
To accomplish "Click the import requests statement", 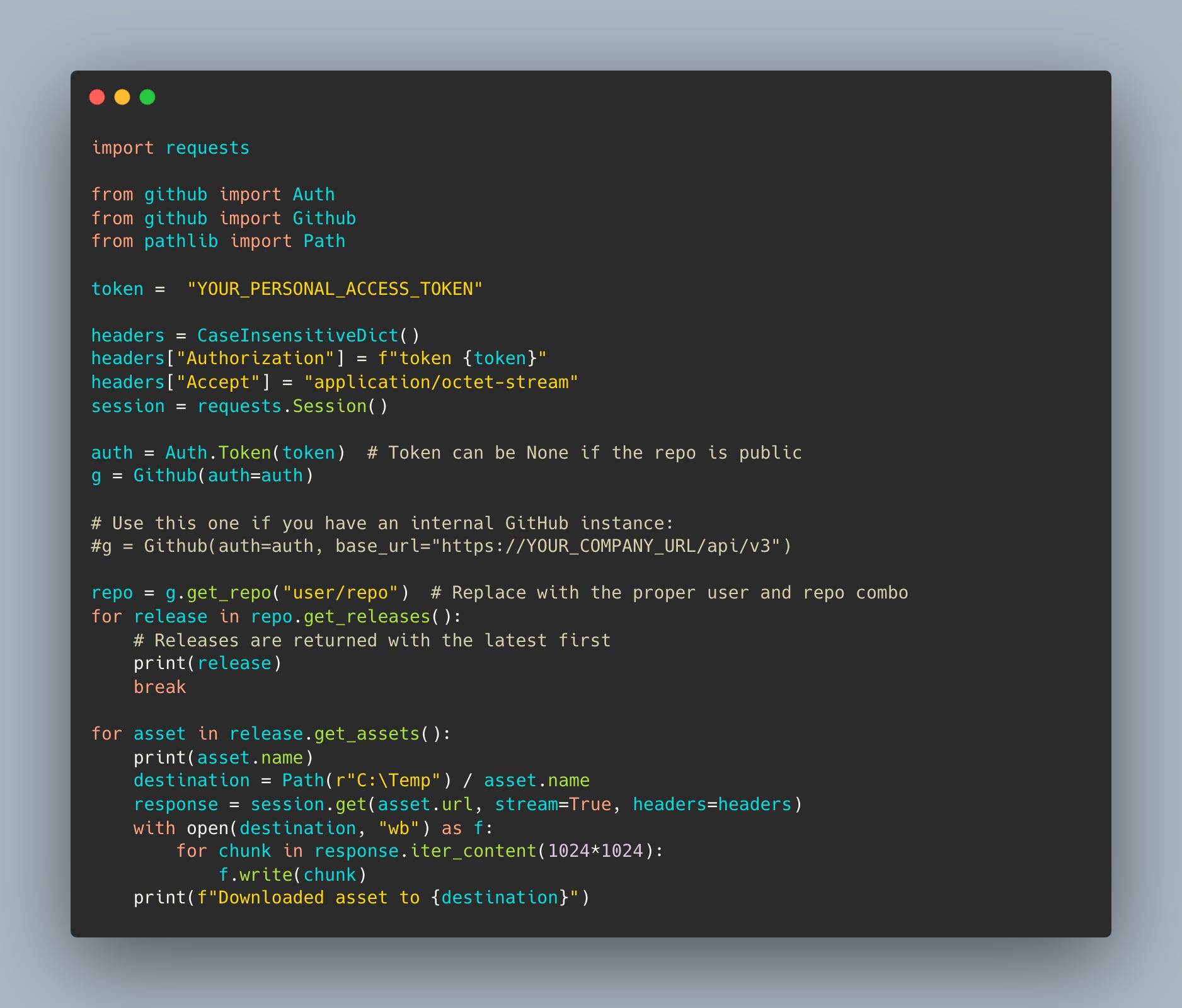I will click(x=170, y=147).
